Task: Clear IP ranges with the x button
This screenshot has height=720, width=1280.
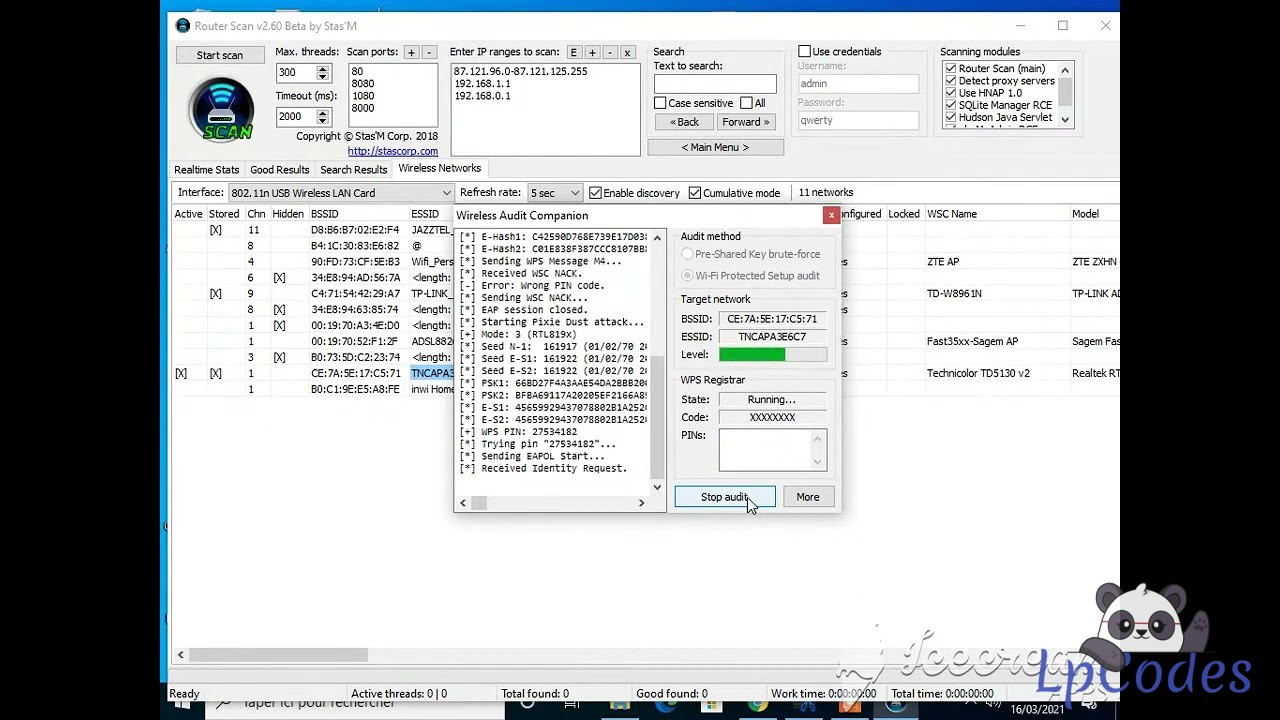Action: coord(627,52)
